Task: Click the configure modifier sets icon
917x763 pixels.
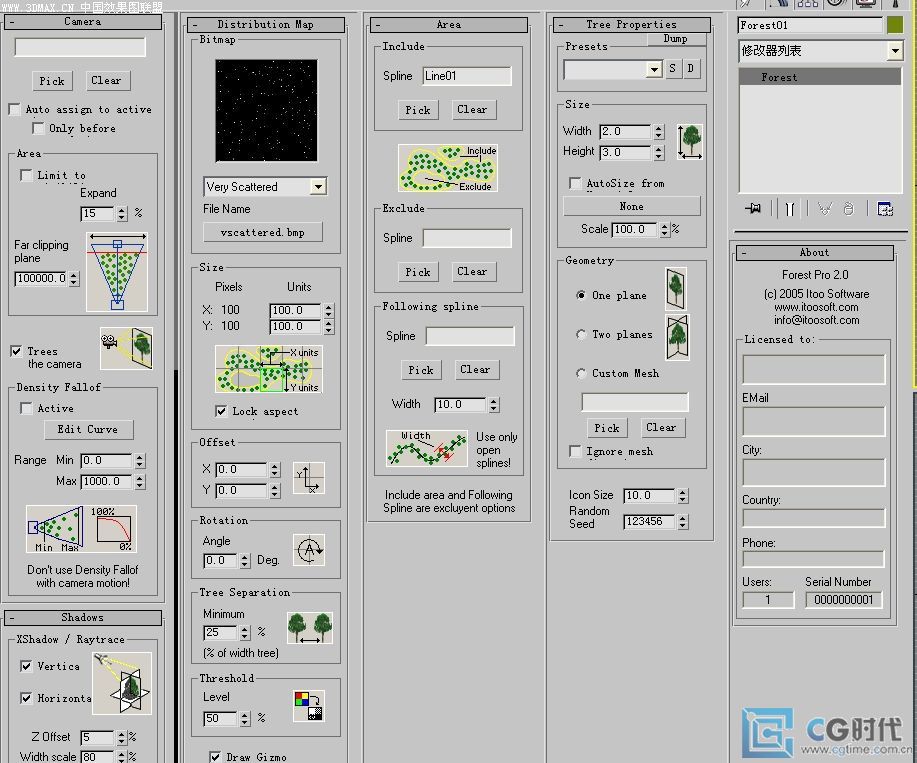Action: 885,209
